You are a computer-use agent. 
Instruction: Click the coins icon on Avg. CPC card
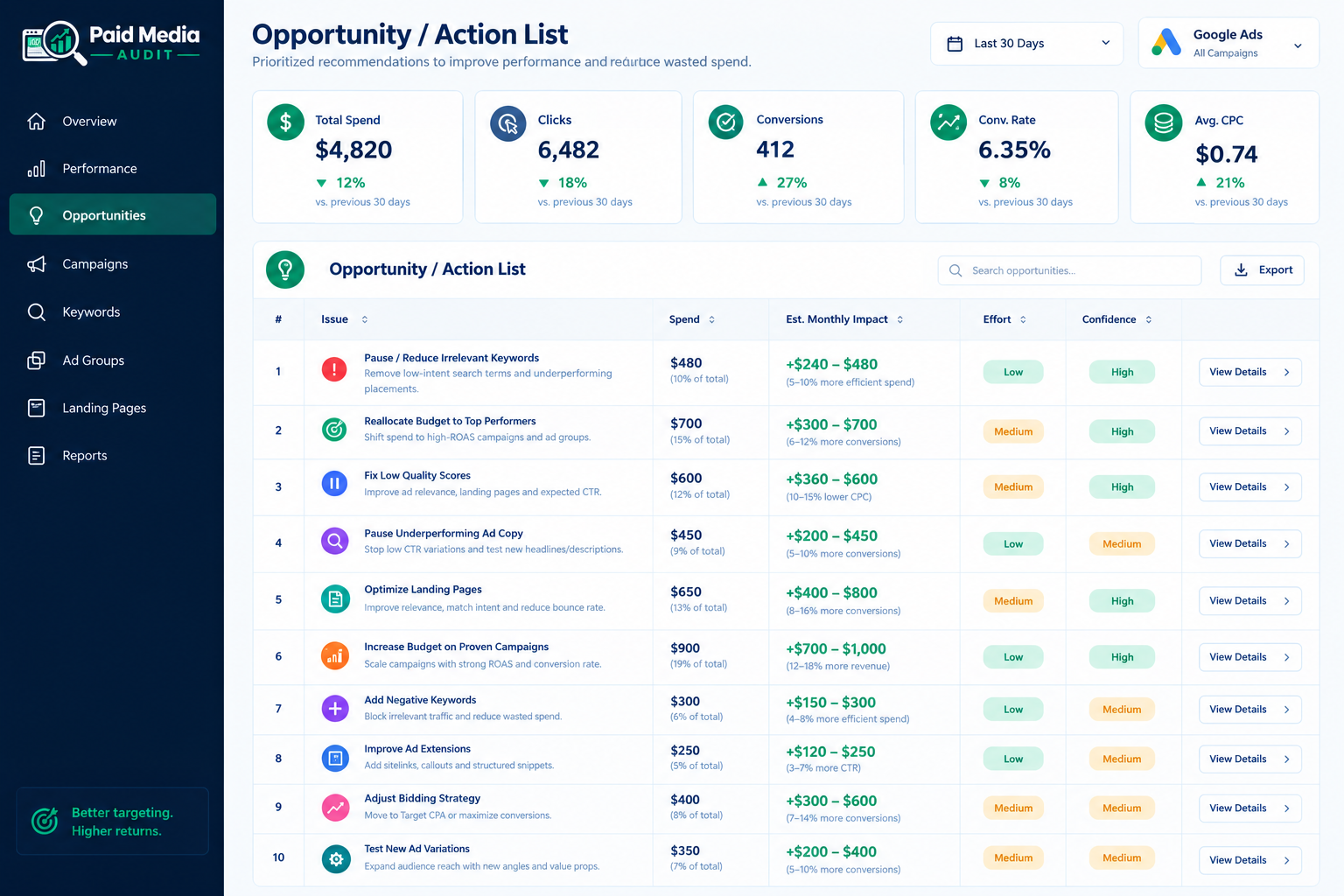1164,123
